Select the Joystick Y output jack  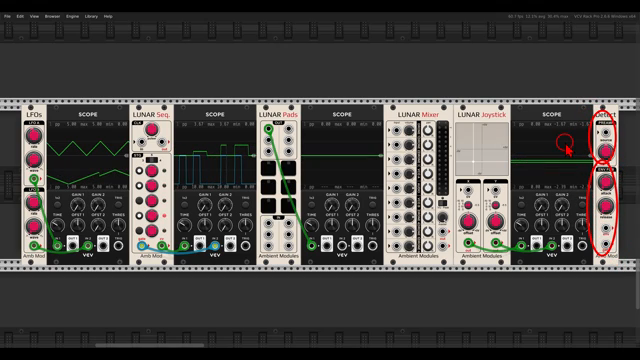coord(496,243)
